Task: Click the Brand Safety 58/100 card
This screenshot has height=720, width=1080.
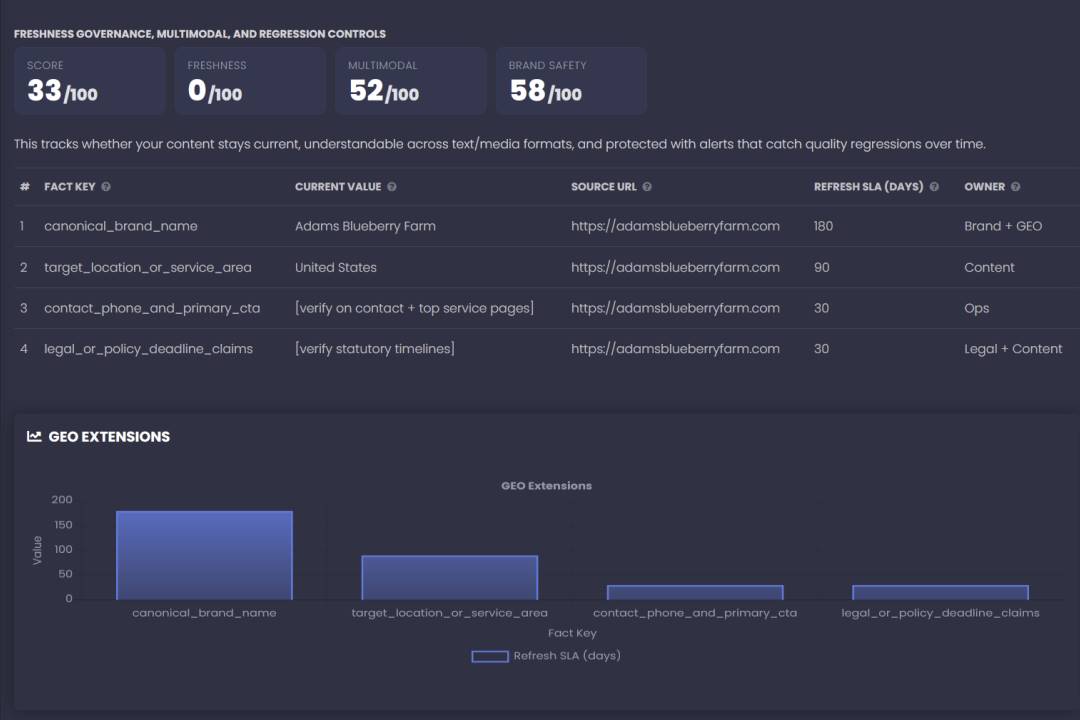Action: (571, 81)
